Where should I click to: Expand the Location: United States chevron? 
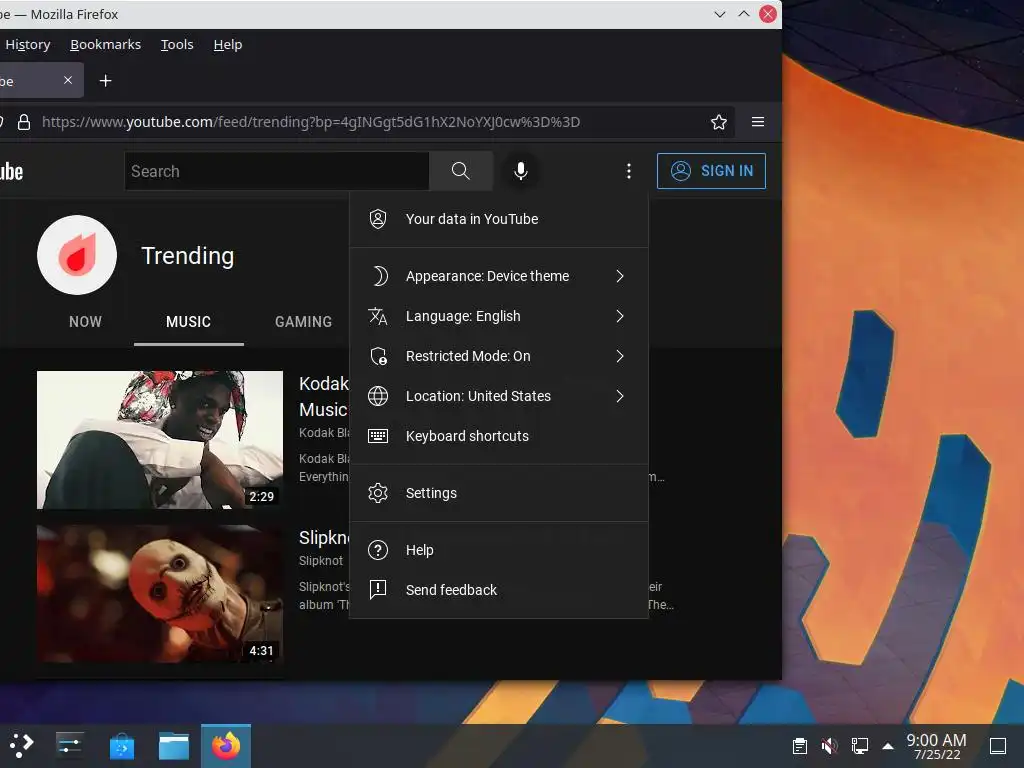620,396
